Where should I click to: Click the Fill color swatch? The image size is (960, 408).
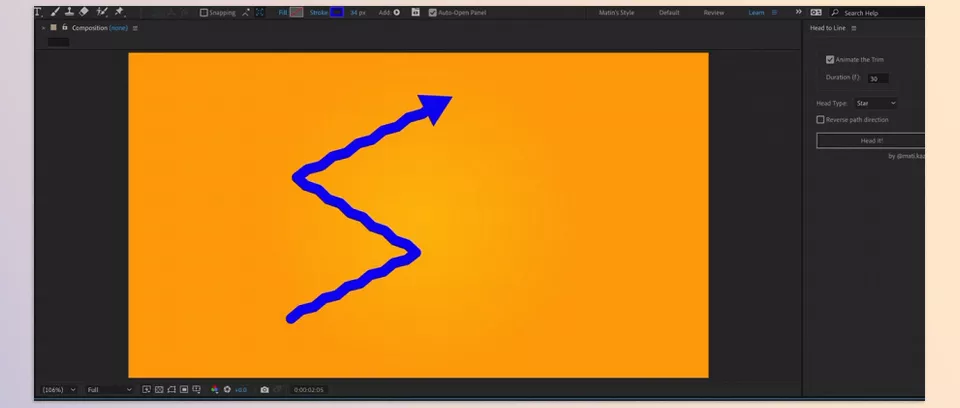pyautogui.click(x=296, y=12)
